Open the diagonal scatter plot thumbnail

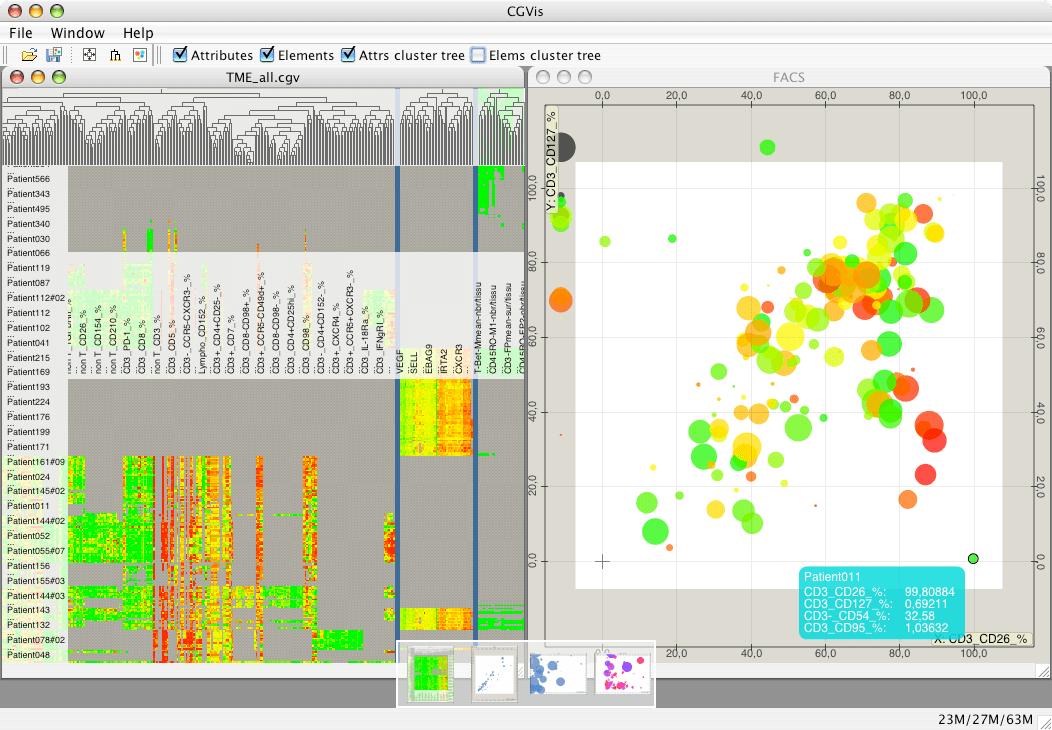coord(494,673)
